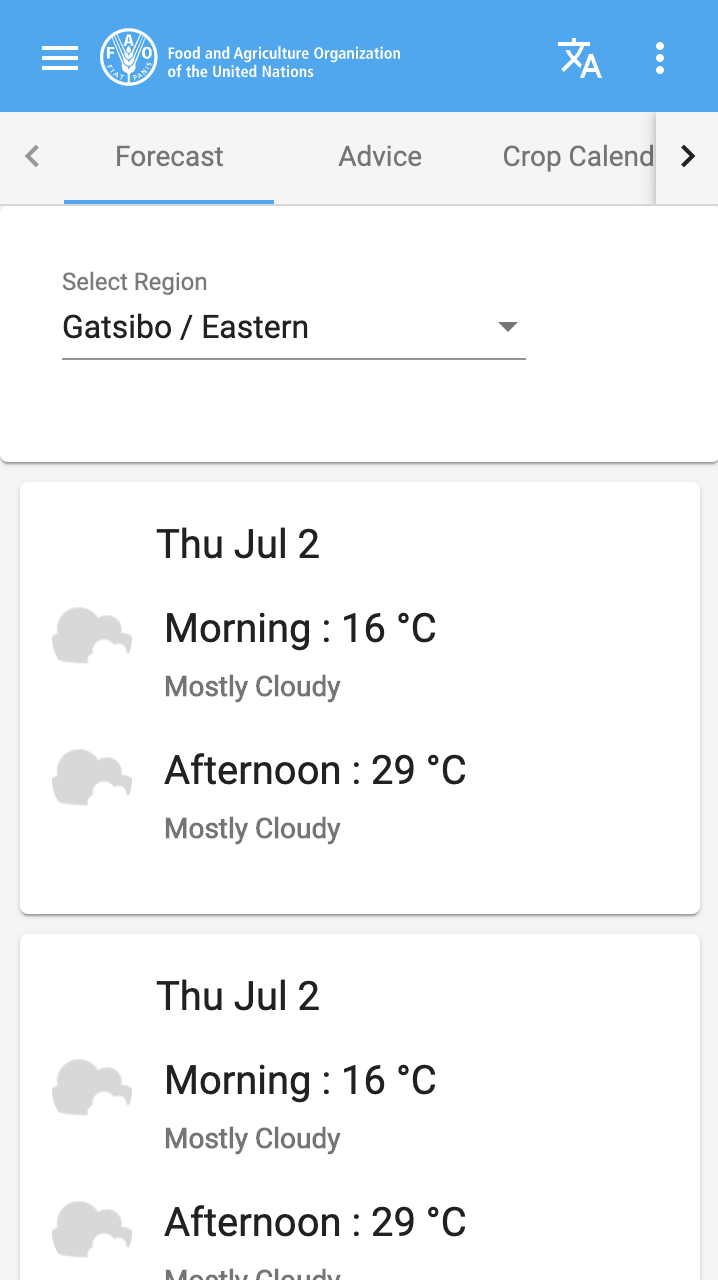Click the first card's Morning cloud icon

click(x=91, y=636)
